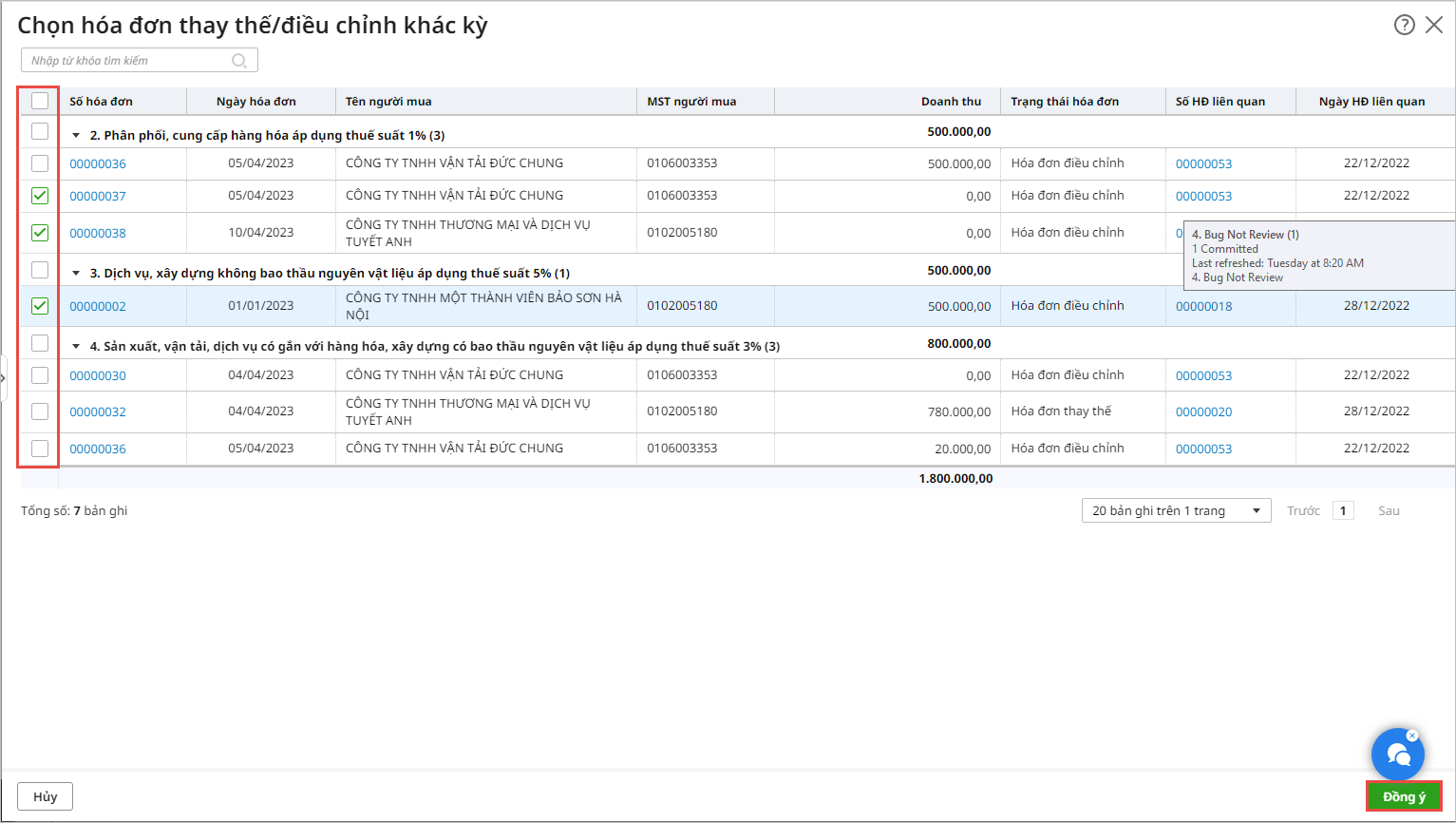Open the '20 bản ghi trên 1 trang' dropdown
Image resolution: width=1456 pixels, height=823 pixels.
coord(1176,510)
